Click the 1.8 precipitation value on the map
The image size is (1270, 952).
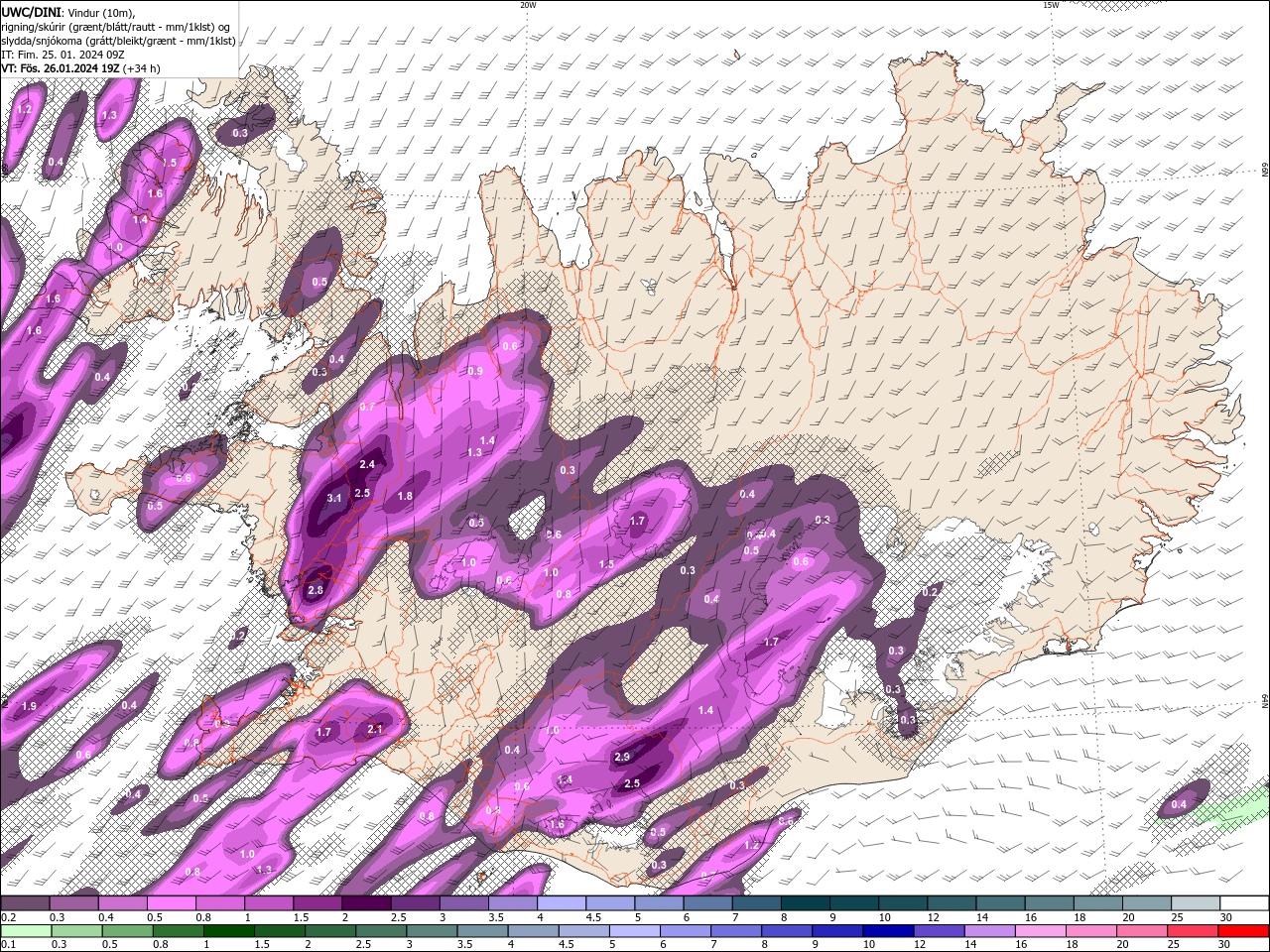[405, 496]
